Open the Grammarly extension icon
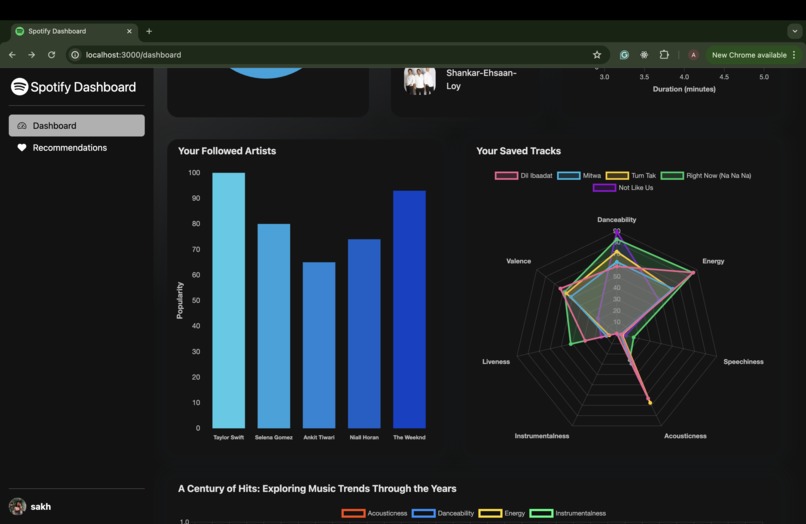 [x=624, y=55]
